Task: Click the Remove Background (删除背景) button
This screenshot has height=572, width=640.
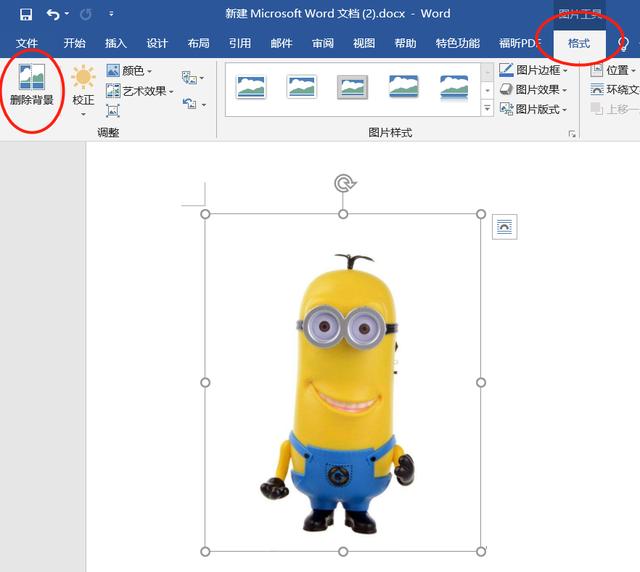Action: (32, 84)
